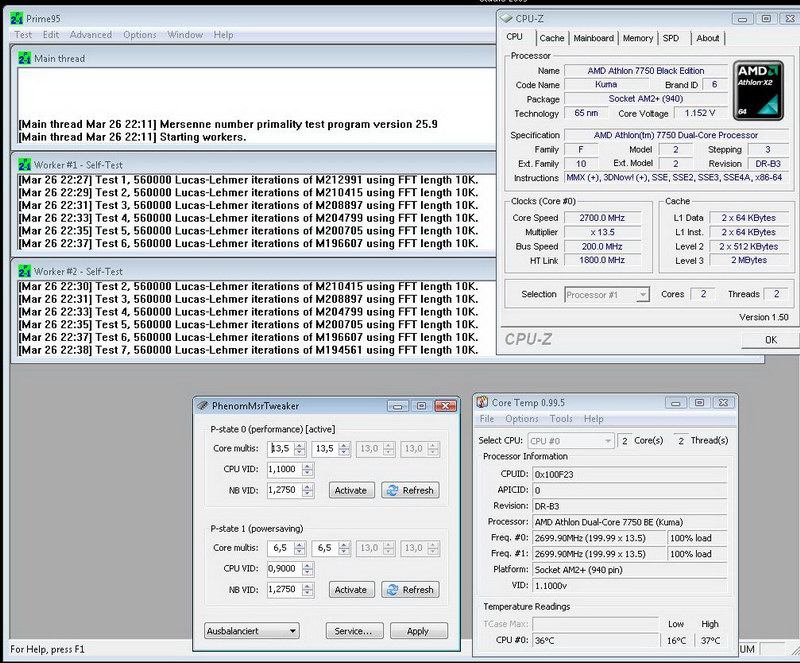
Task: Click the NB VID stepper in P-state 0
Action: click(x=307, y=490)
